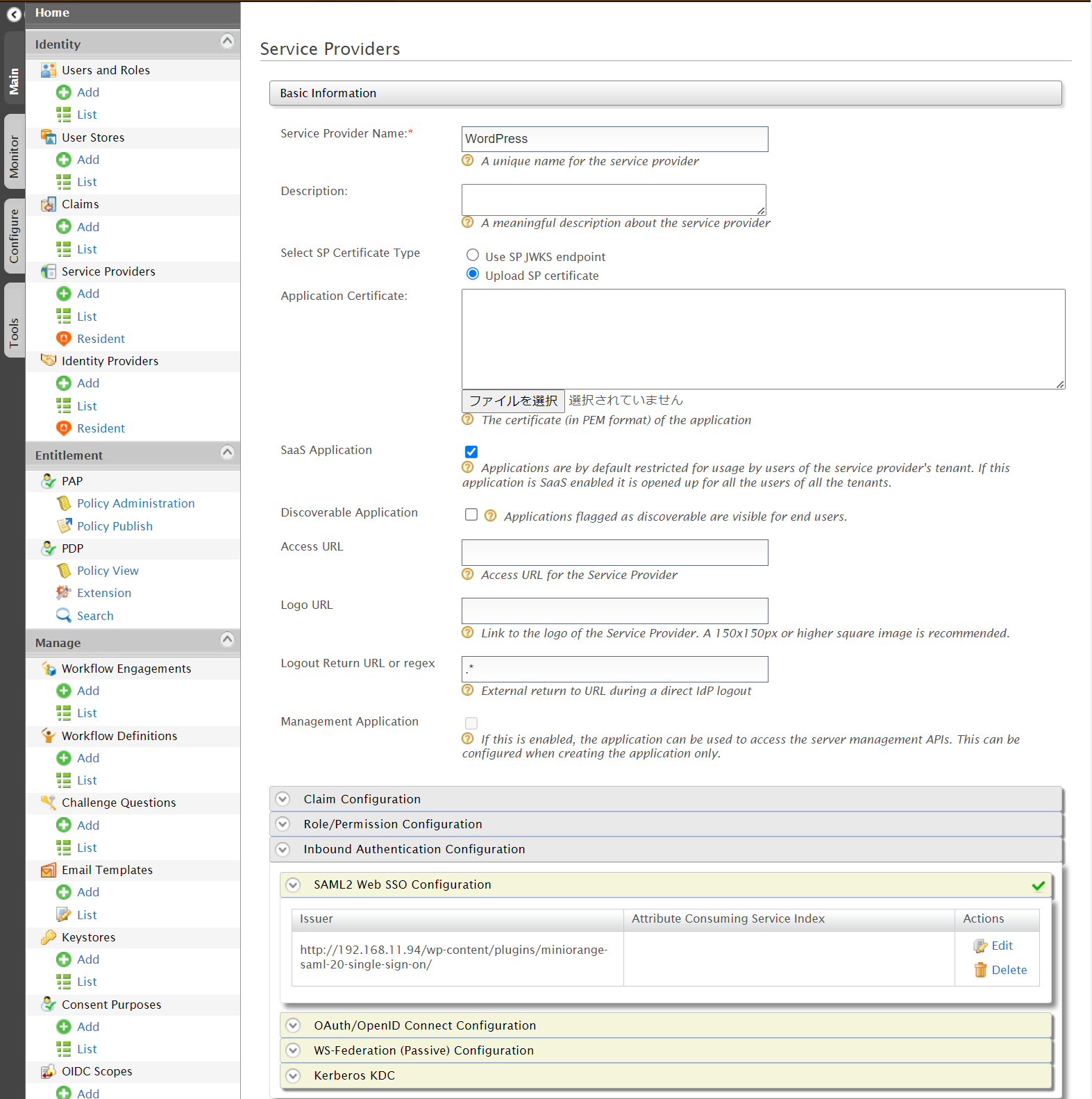Click the Policy View icon
Image resolution: width=1092 pixels, height=1099 pixels.
pyautogui.click(x=64, y=571)
